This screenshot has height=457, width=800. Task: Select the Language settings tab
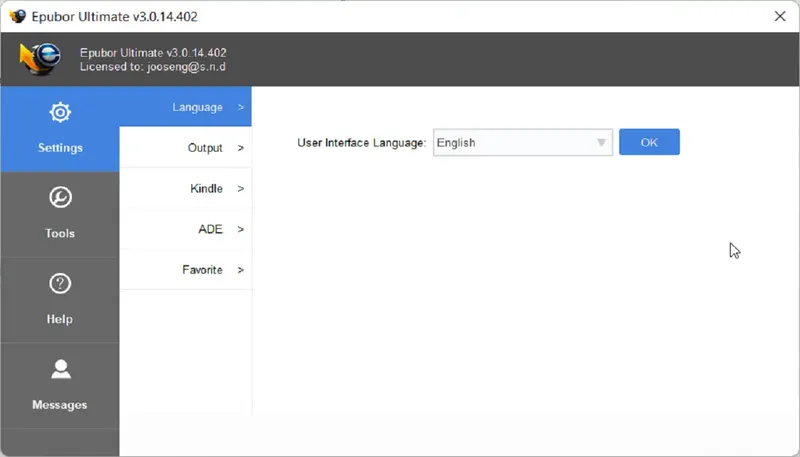(197, 107)
